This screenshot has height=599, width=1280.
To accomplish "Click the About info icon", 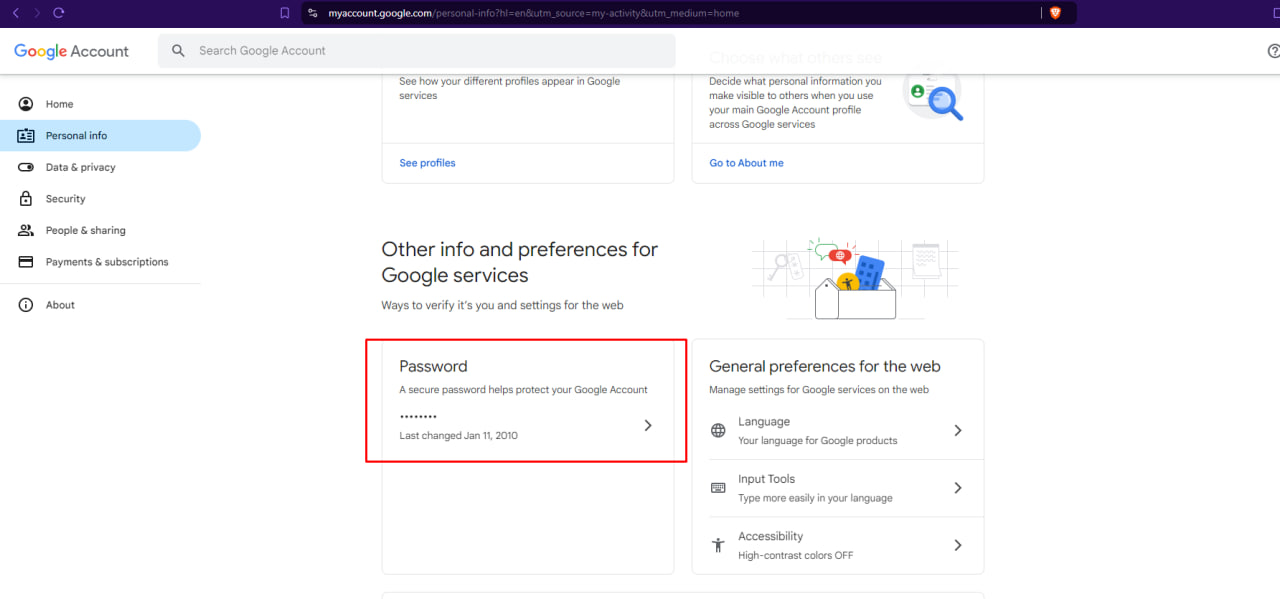I will coord(26,305).
